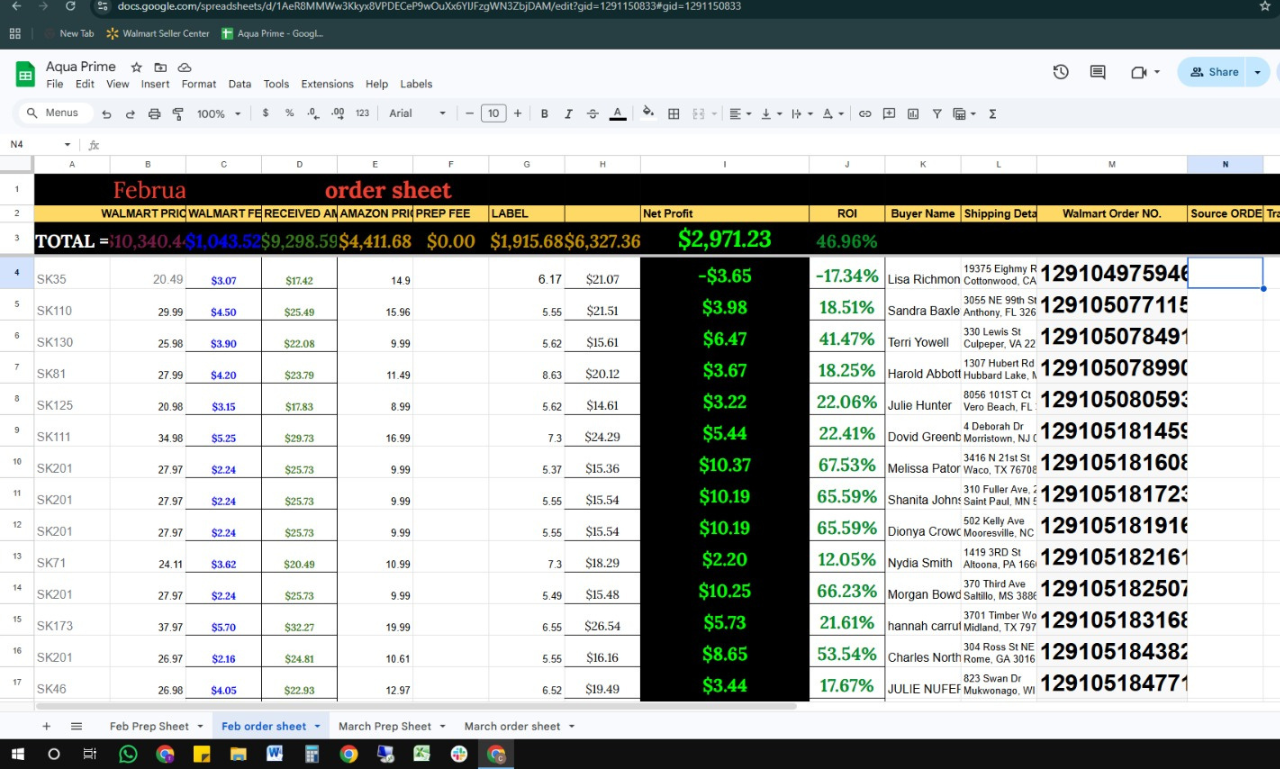Move document using folder icon
The image size is (1280, 769).
160,67
